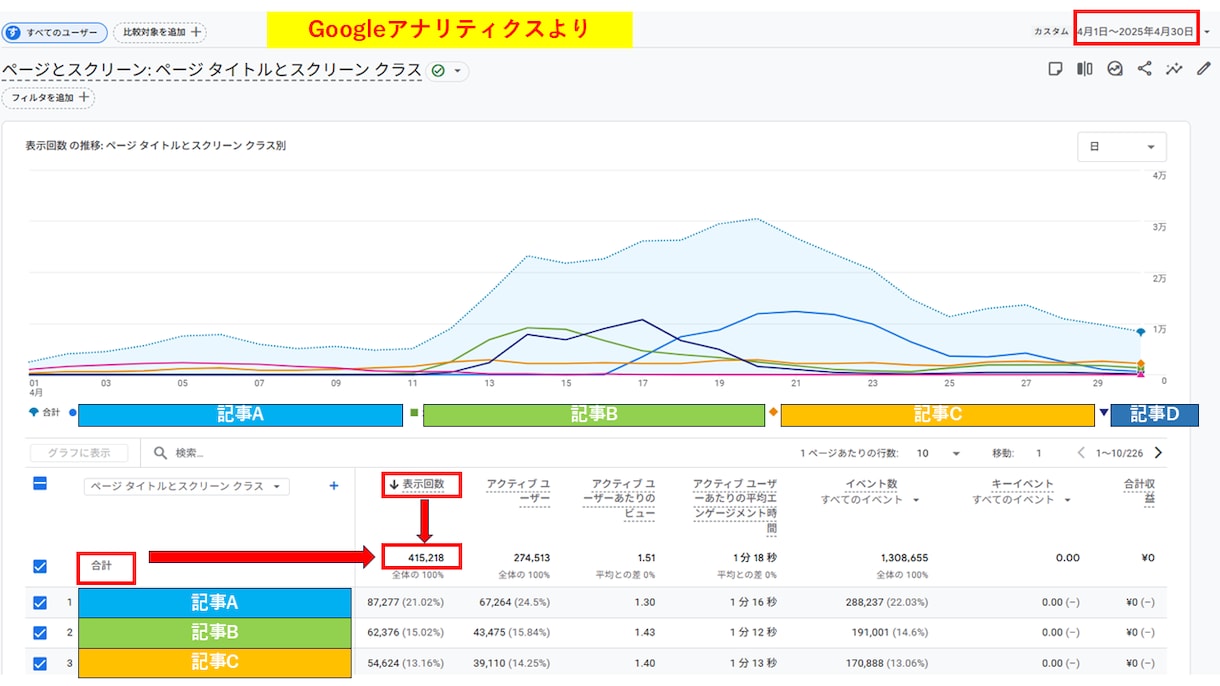
Task: Sort by 合計収益 column header
Action: pos(1140,491)
